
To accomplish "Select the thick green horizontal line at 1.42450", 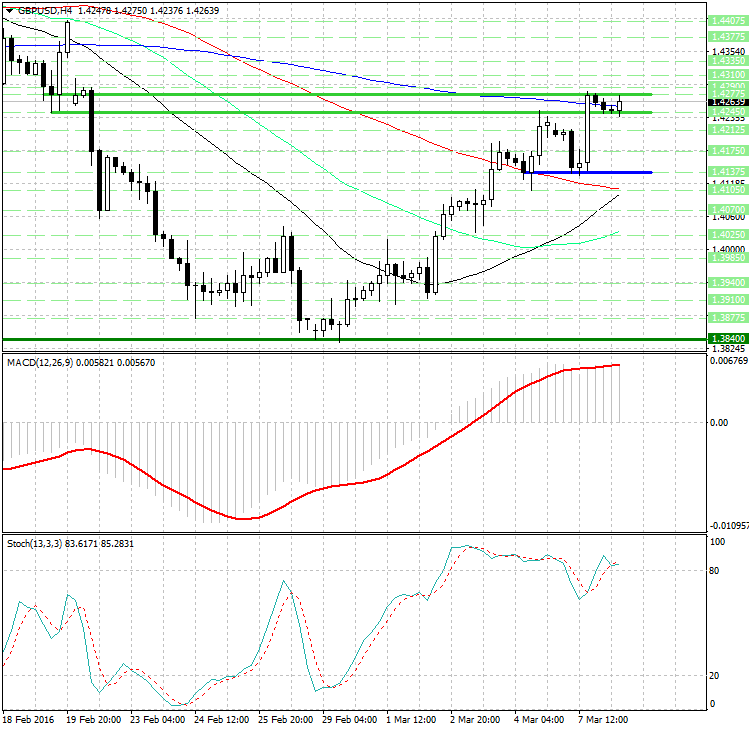I will 352,113.
